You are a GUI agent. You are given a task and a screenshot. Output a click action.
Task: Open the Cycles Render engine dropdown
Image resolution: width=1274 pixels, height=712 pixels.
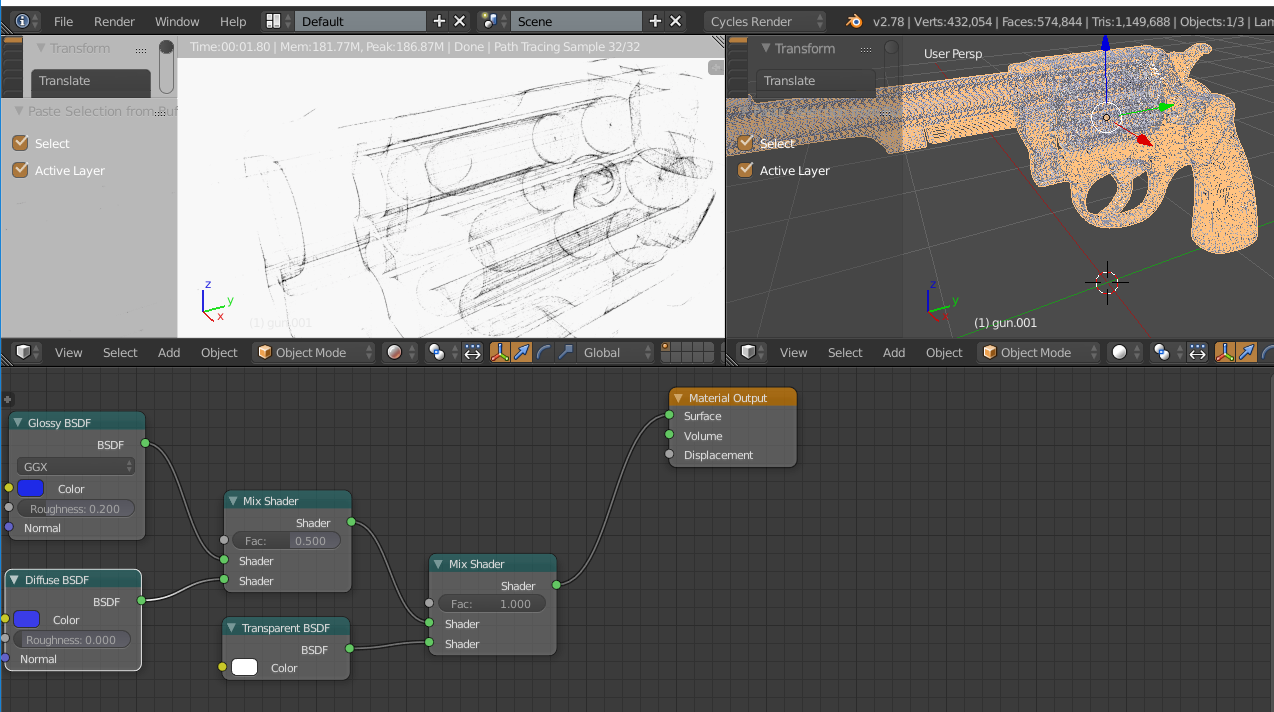coord(766,21)
